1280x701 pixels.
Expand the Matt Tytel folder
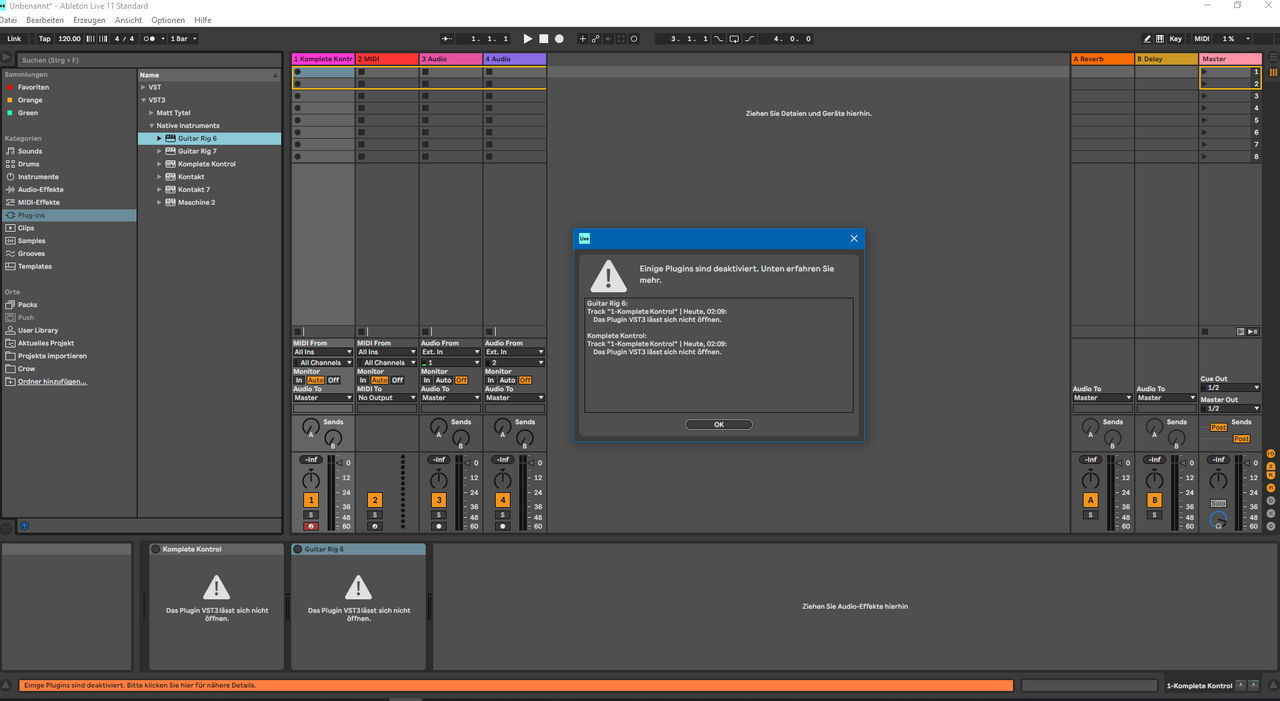tap(152, 113)
